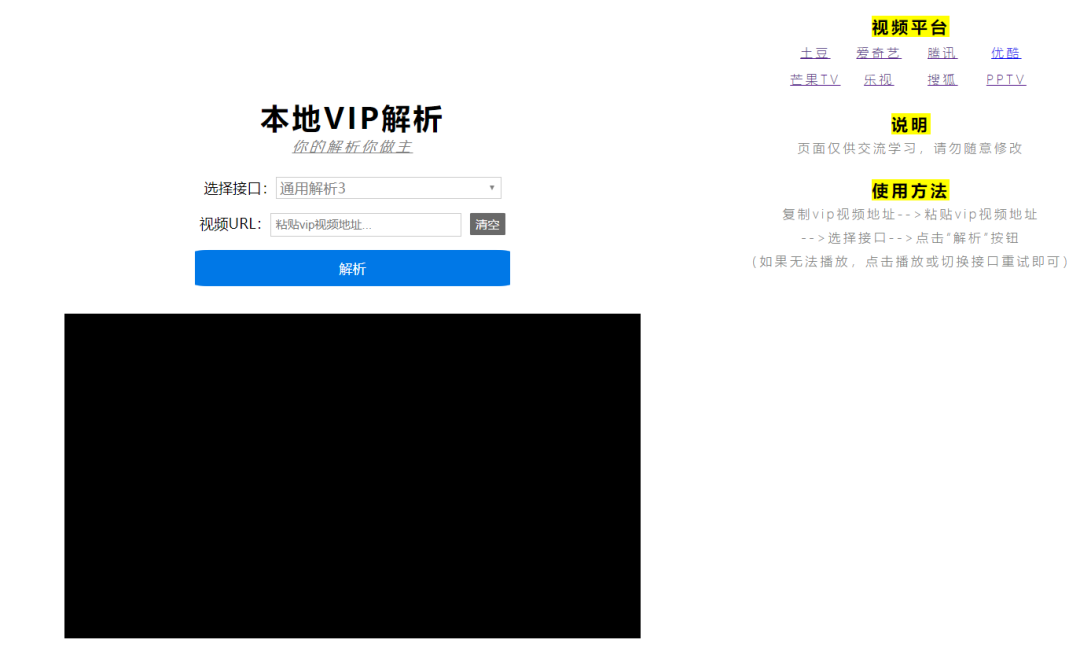Click the 视频URL input field
Screen dimensions: 1080x647
click(x=365, y=225)
